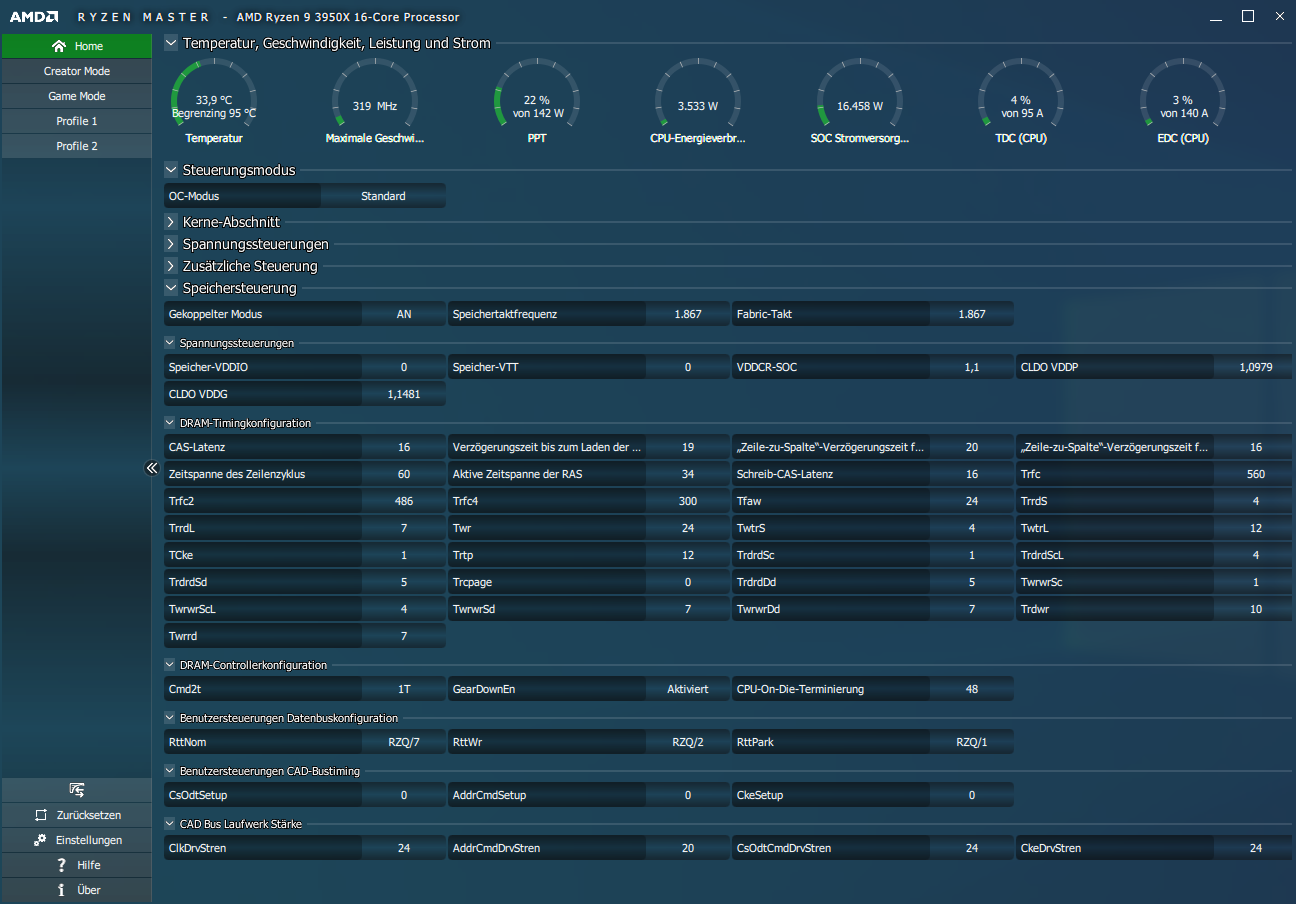The height and width of the screenshot is (904, 1296).
Task: Click RttPark value RZQ/1
Action: pyautogui.click(x=972, y=742)
